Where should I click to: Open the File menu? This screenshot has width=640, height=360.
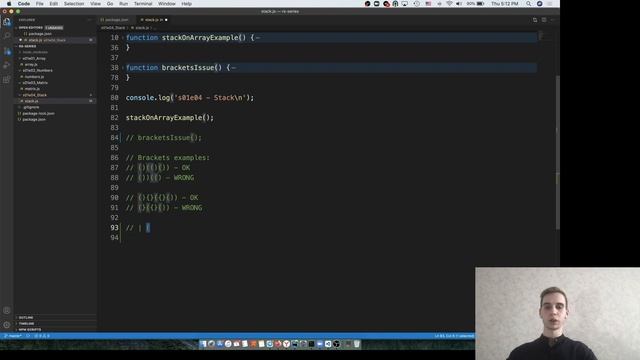point(40,4)
